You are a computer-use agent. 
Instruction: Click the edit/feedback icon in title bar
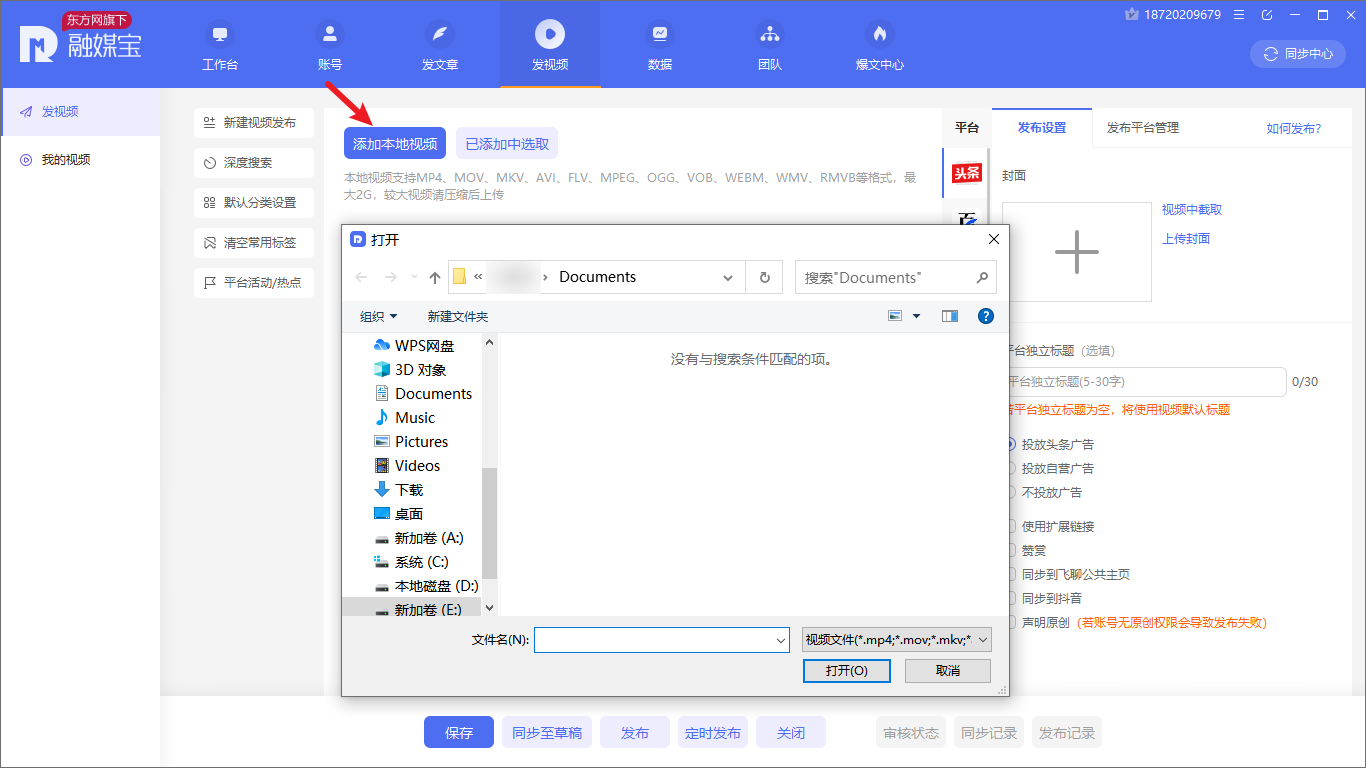point(1267,15)
